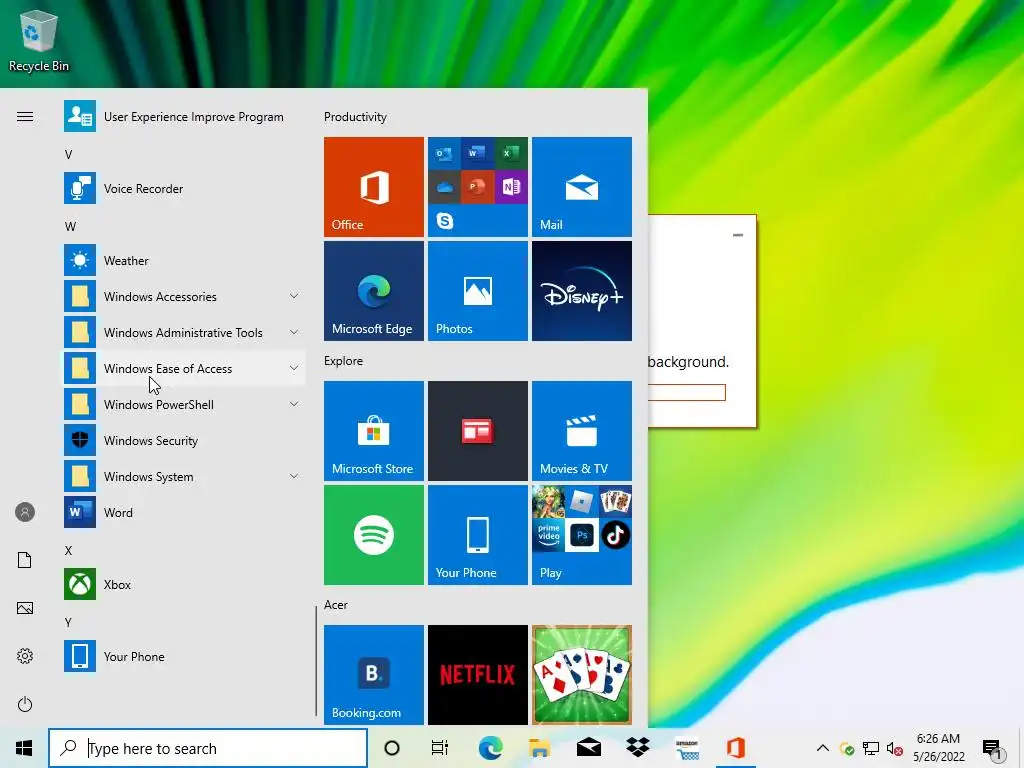Expand Windows PowerShell folder chevron
Image resolution: width=1024 pixels, height=768 pixels.
pos(294,404)
